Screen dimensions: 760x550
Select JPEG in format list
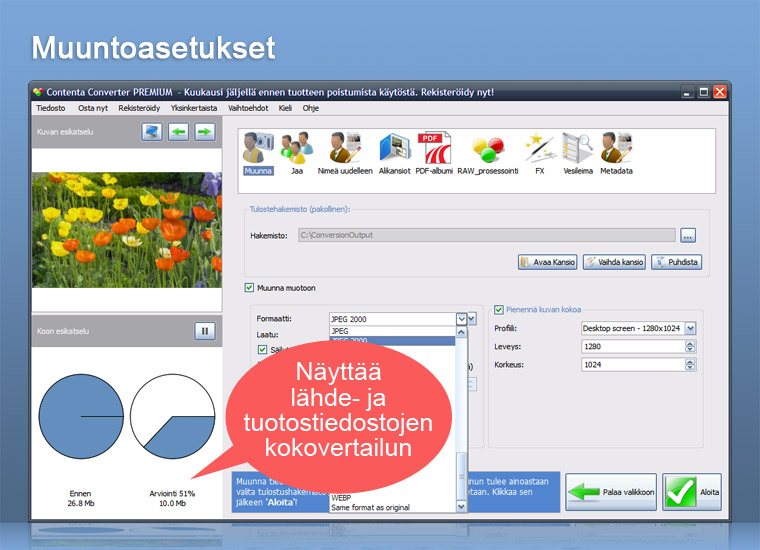[x=392, y=331]
